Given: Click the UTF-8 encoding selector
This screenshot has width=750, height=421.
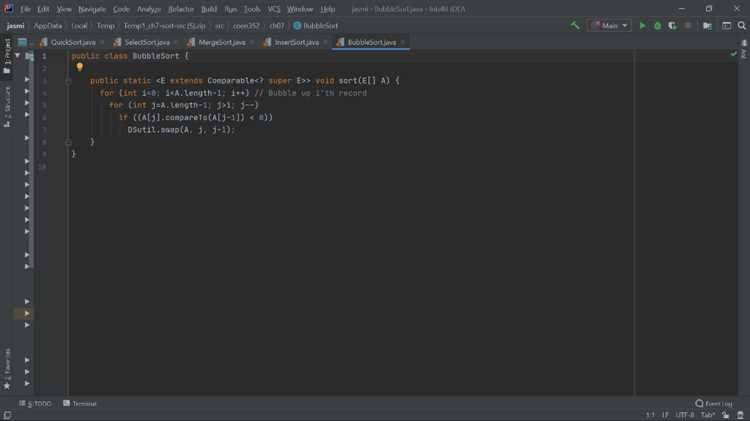Looking at the screenshot, I should tap(684, 415).
